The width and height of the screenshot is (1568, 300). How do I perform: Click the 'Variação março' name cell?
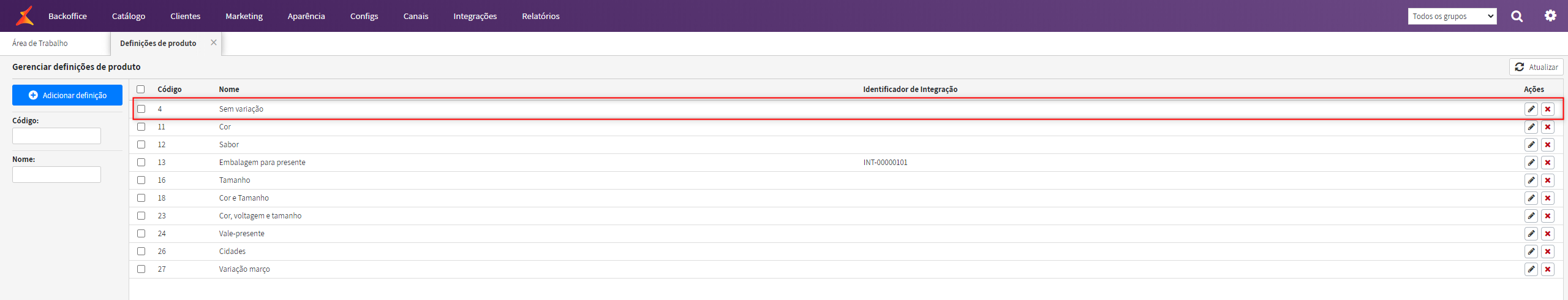point(244,269)
